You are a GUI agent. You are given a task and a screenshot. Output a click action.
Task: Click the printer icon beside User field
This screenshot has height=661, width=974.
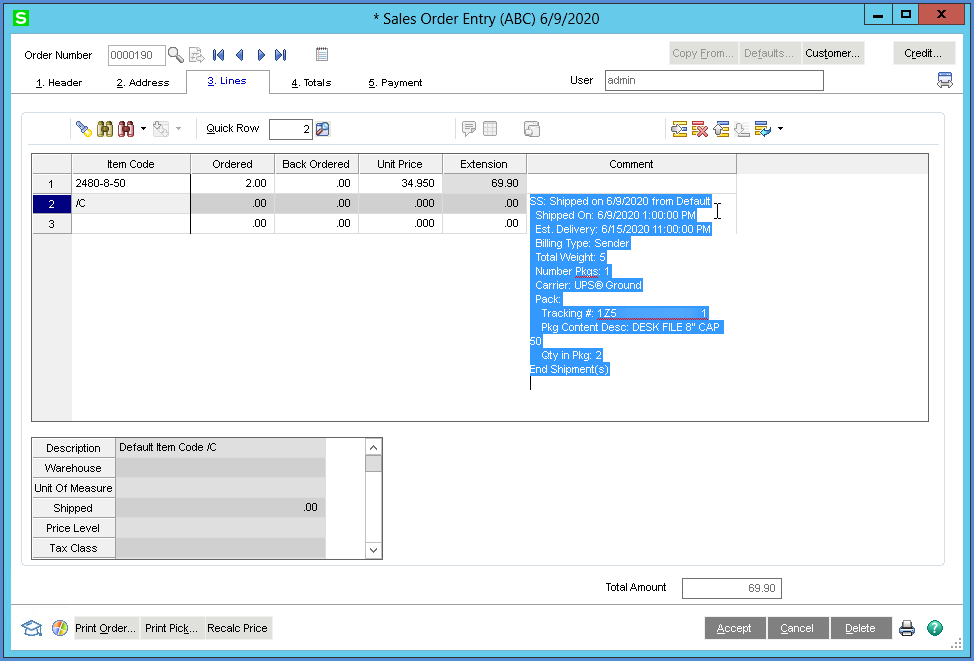point(945,80)
